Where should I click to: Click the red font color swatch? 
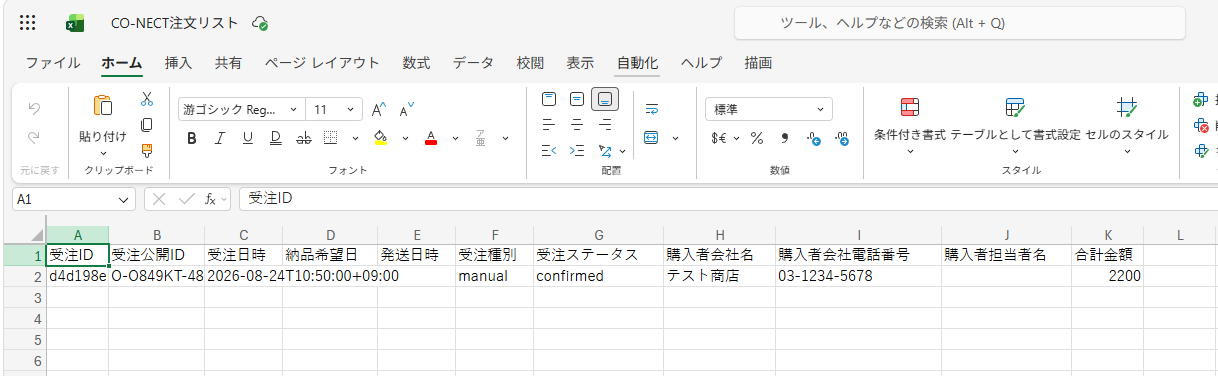pyautogui.click(x=431, y=138)
